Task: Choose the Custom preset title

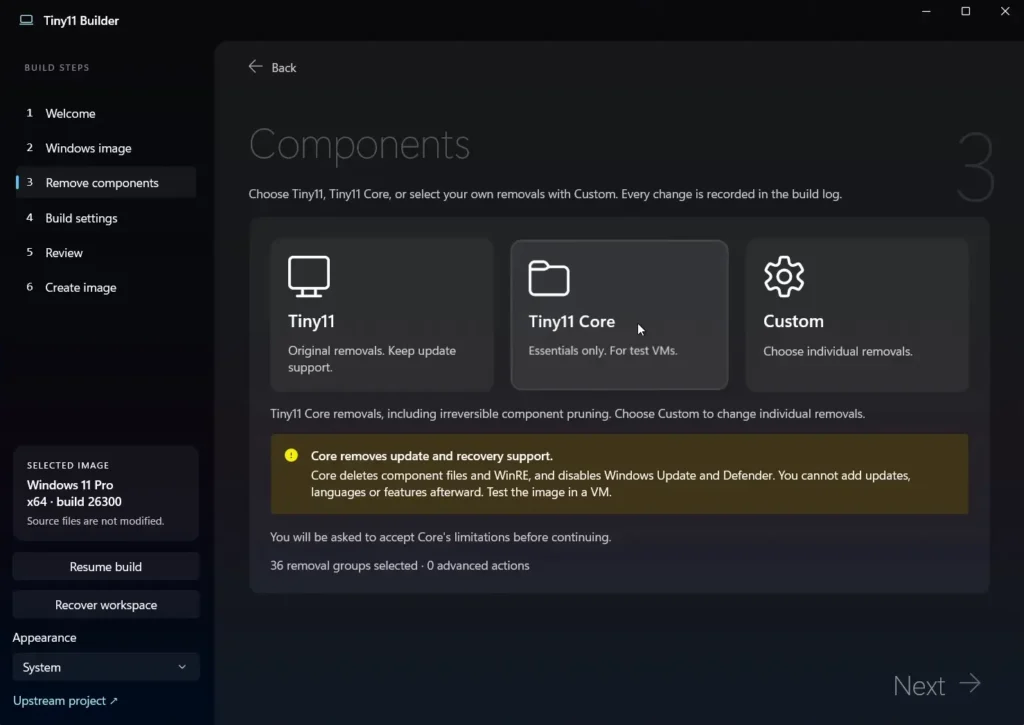Action: tap(793, 321)
